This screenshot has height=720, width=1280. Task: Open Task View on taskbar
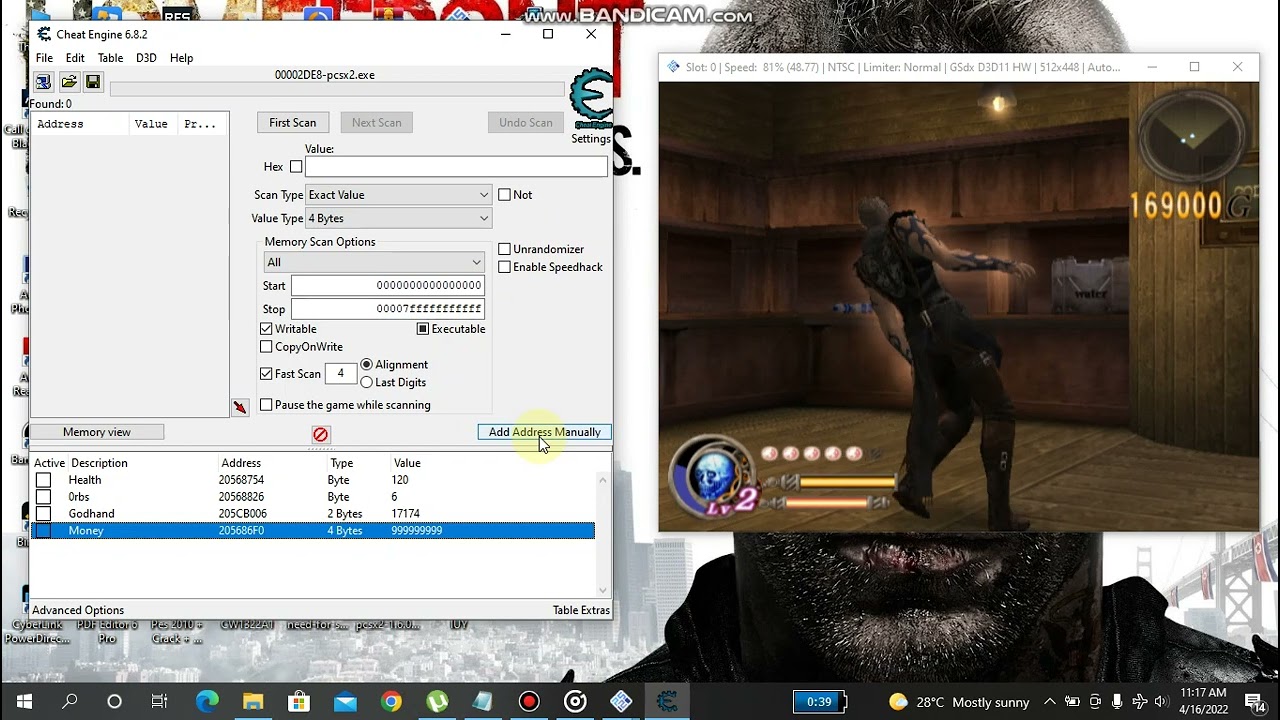click(159, 701)
